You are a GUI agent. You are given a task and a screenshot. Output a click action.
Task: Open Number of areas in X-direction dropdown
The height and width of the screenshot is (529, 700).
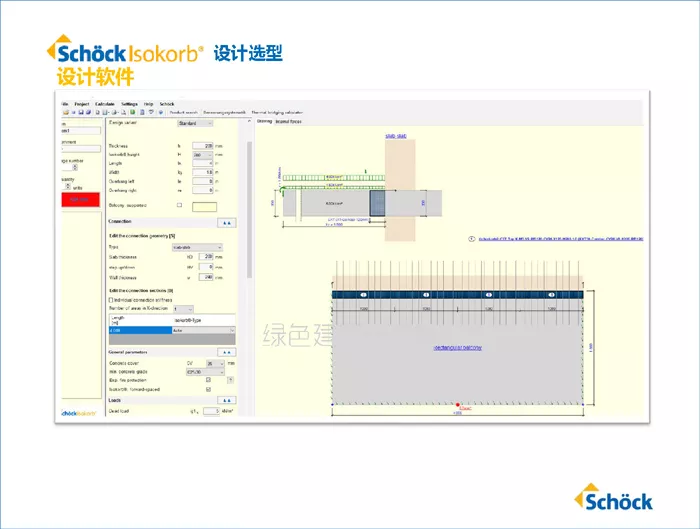(x=183, y=309)
